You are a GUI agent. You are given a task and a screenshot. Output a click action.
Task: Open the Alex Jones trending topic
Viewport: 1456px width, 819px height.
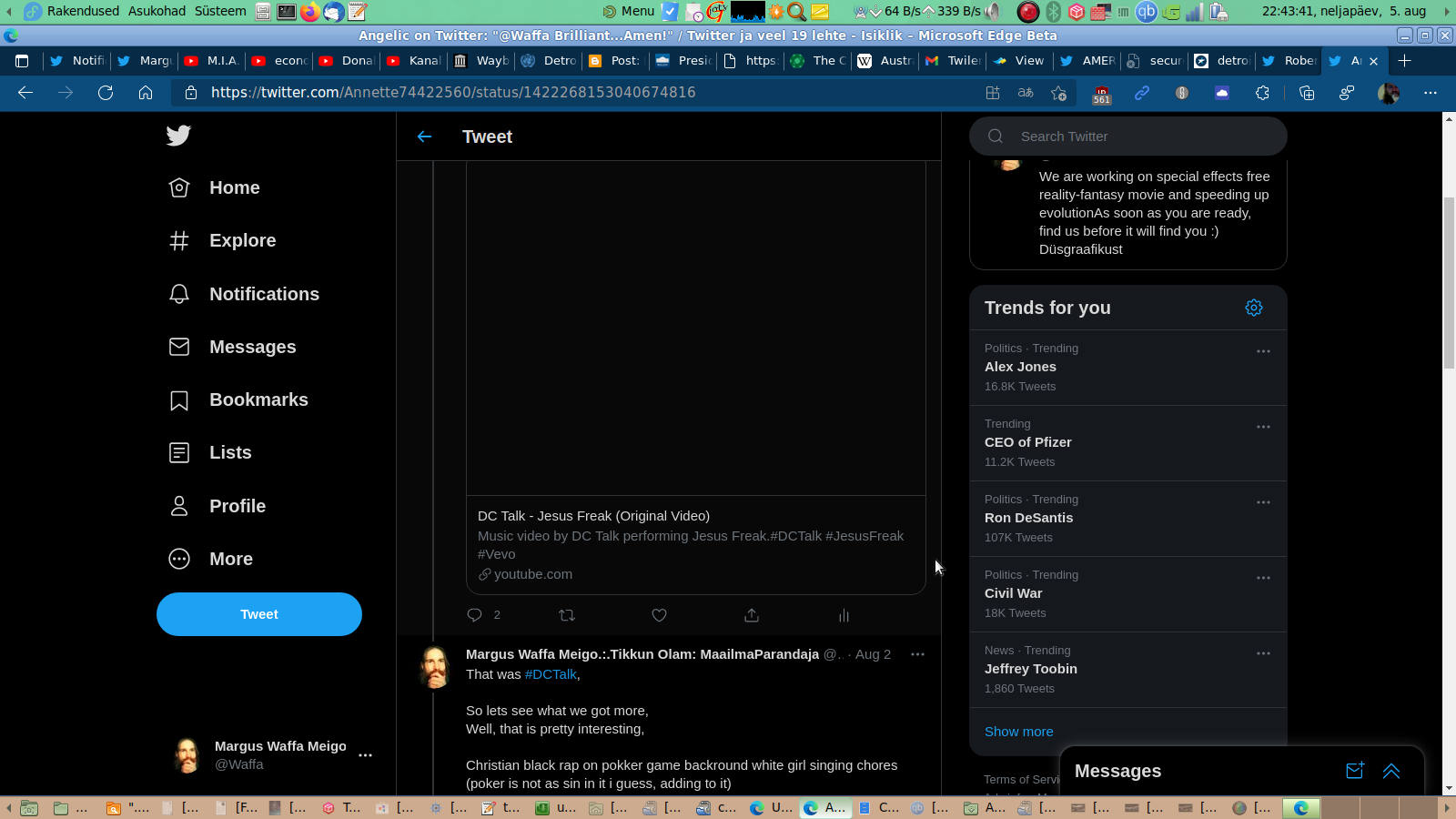(x=1128, y=368)
